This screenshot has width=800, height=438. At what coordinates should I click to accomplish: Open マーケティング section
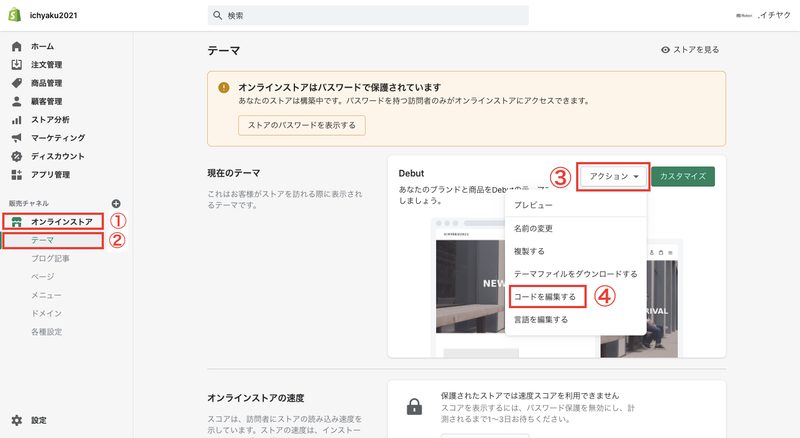(58, 138)
